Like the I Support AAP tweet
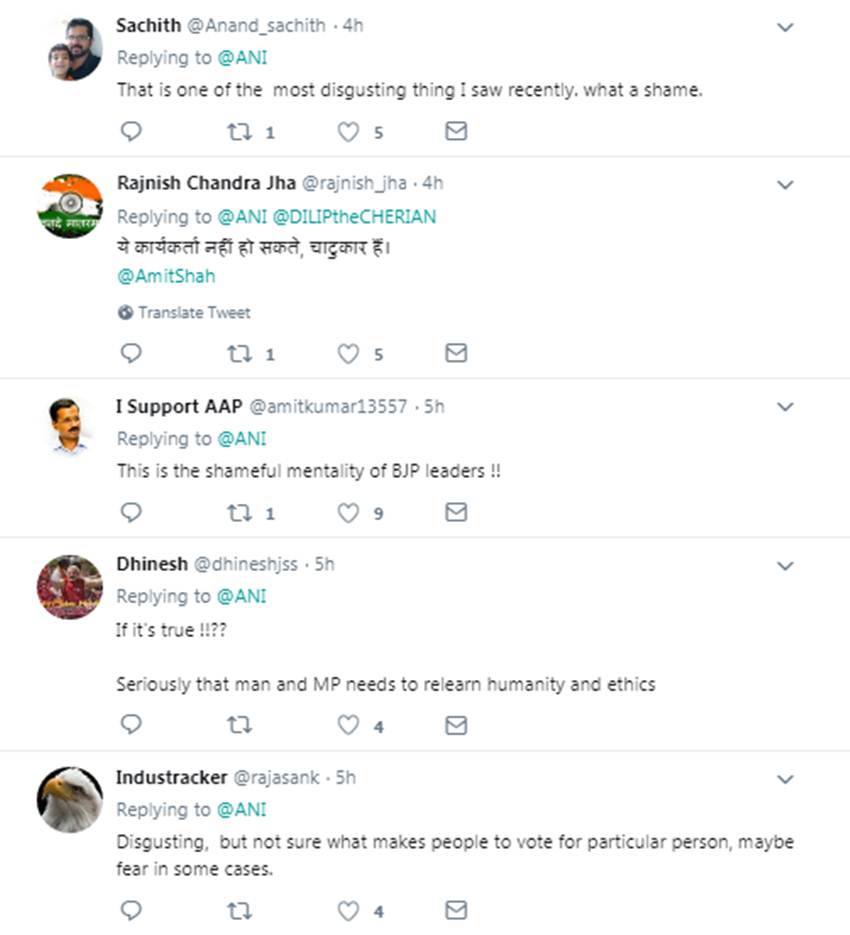The width and height of the screenshot is (850, 935). tap(348, 513)
